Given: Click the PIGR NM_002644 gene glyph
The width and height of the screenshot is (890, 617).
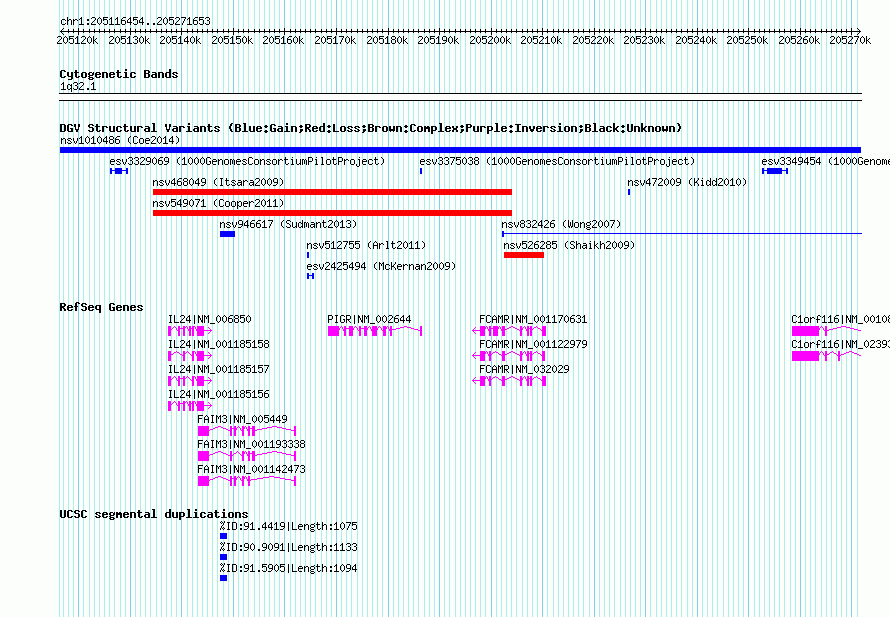Looking at the screenshot, I should (x=375, y=331).
